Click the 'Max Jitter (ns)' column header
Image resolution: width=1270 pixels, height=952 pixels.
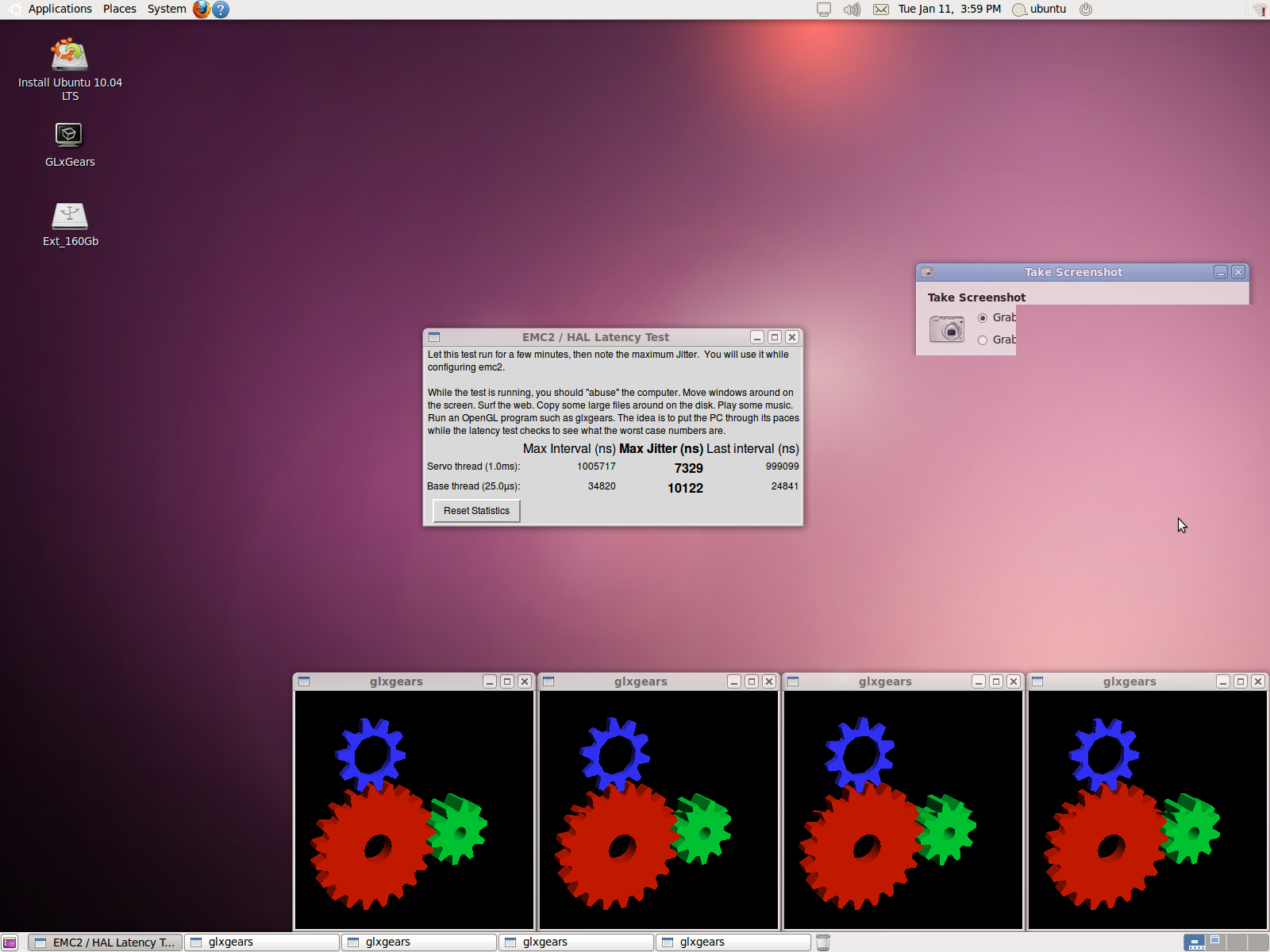pos(661,449)
